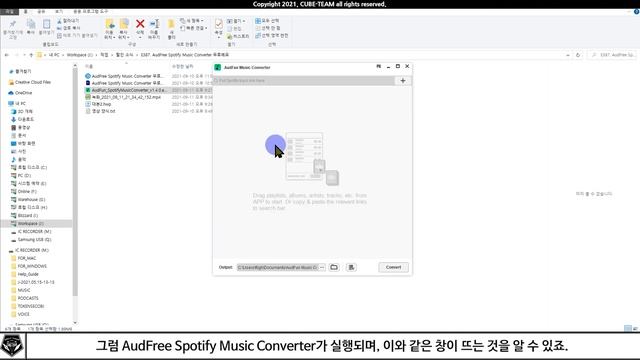The height and width of the screenshot is (360, 640).
Task: Open the new item dropdown in the ribbon
Action: 192,20
